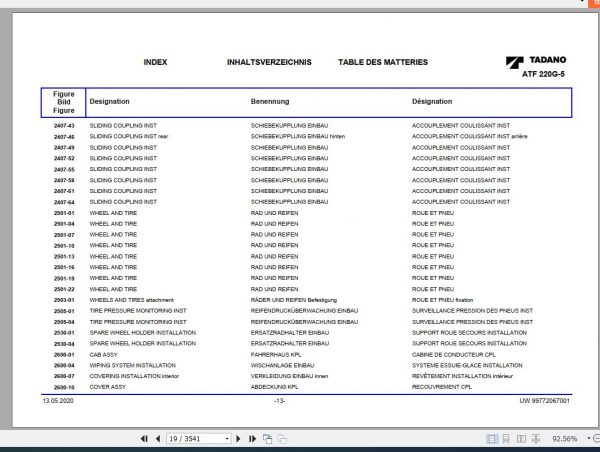Click the INDEX heading
Screen dimensions: 600x452
(x=155, y=62)
